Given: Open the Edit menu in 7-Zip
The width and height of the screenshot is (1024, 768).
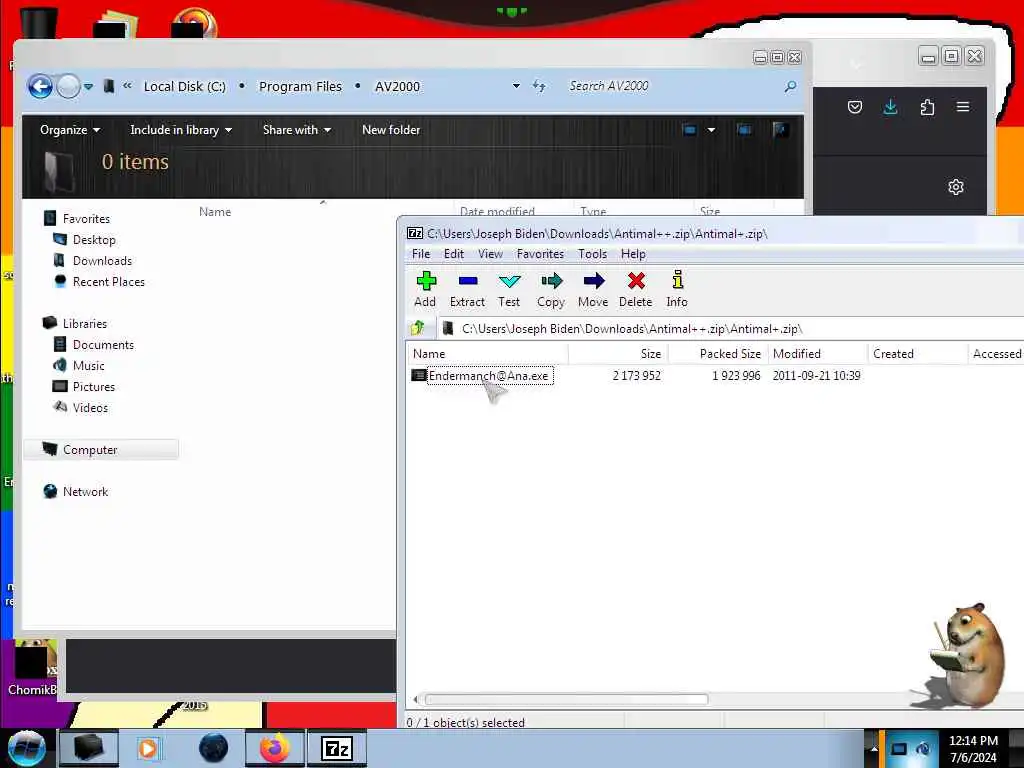Looking at the screenshot, I should tap(454, 254).
